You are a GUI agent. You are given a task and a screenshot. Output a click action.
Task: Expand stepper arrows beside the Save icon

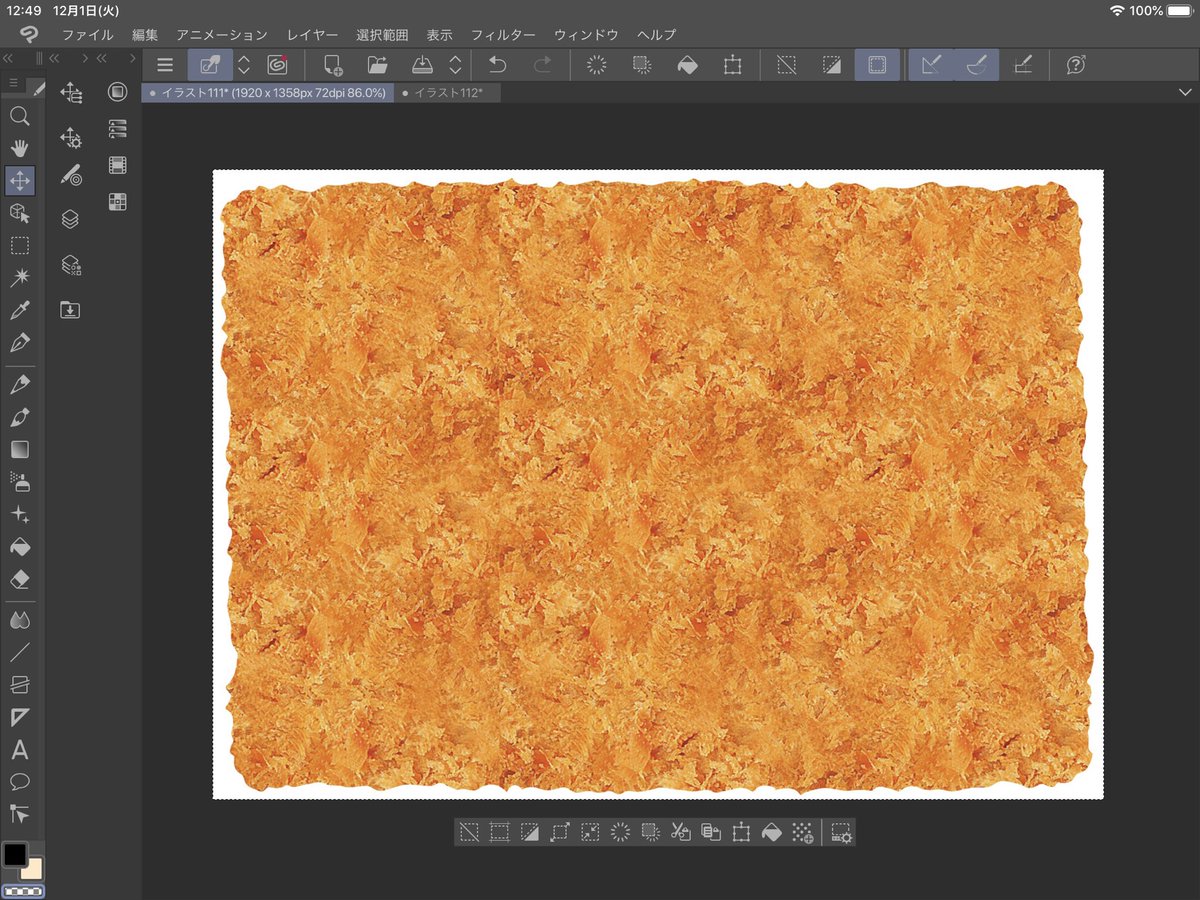tap(455, 66)
